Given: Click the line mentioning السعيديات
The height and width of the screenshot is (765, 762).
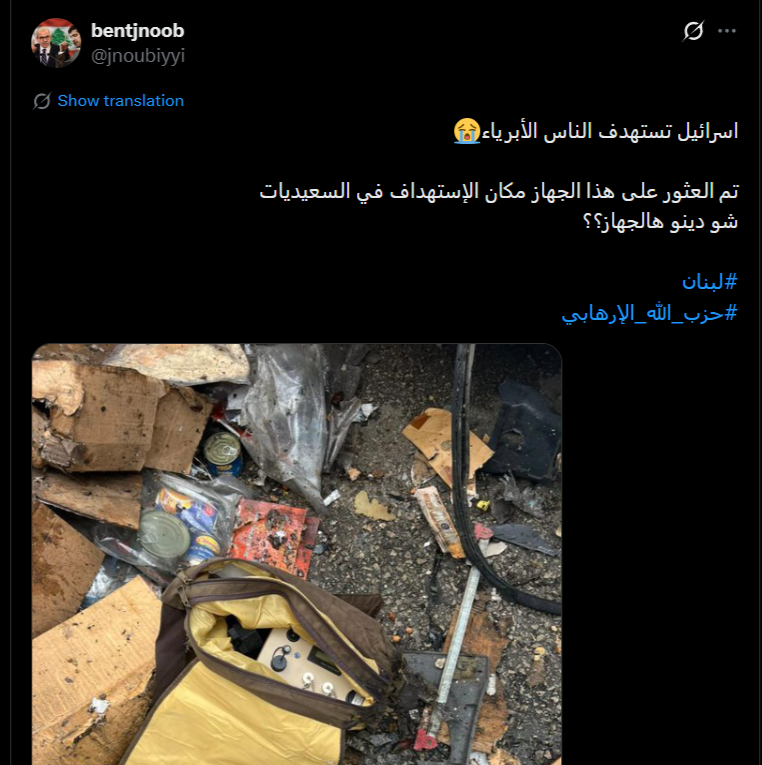Looking at the screenshot, I should (x=499, y=191).
